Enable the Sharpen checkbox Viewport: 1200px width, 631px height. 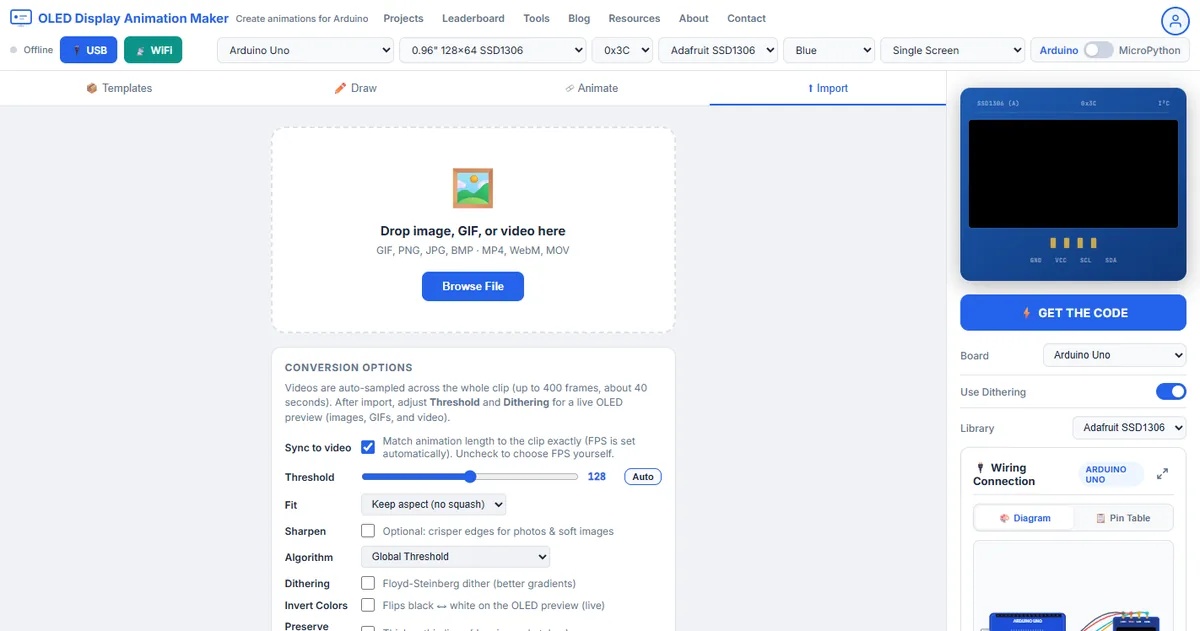coord(368,531)
